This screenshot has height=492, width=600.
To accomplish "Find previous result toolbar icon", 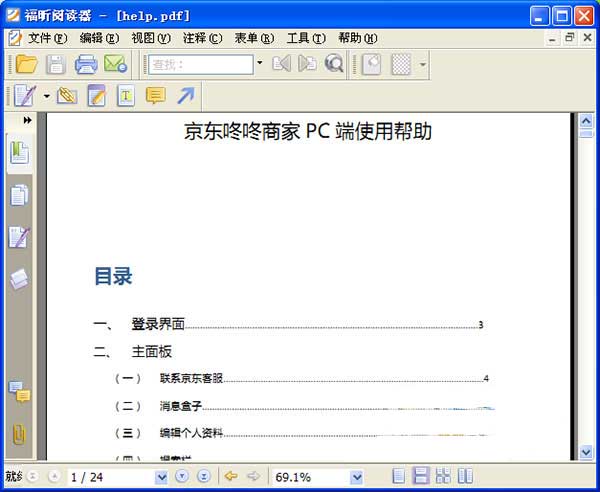I will pyautogui.click(x=281, y=64).
